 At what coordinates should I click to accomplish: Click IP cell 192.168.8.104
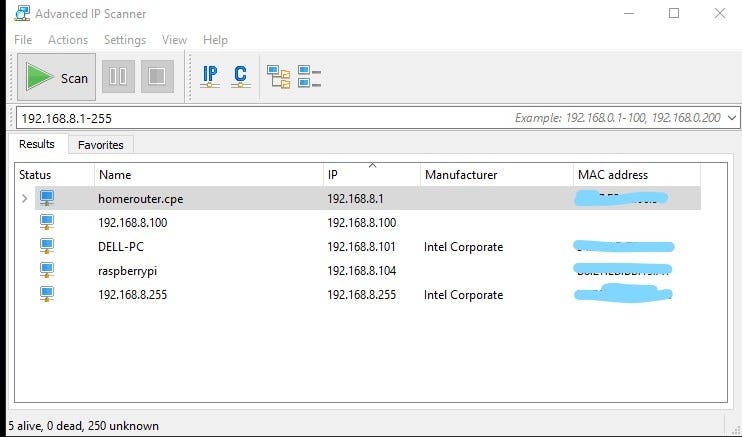pyautogui.click(x=362, y=271)
